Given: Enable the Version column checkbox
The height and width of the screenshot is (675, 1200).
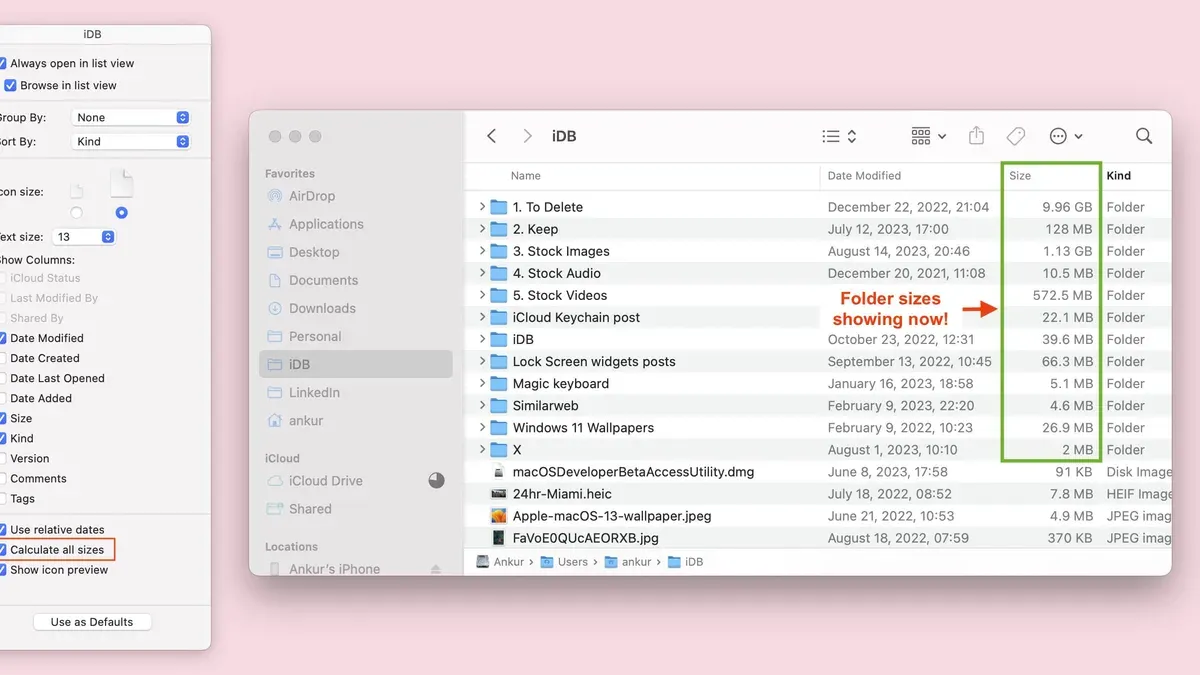Looking at the screenshot, I should [x=3, y=458].
